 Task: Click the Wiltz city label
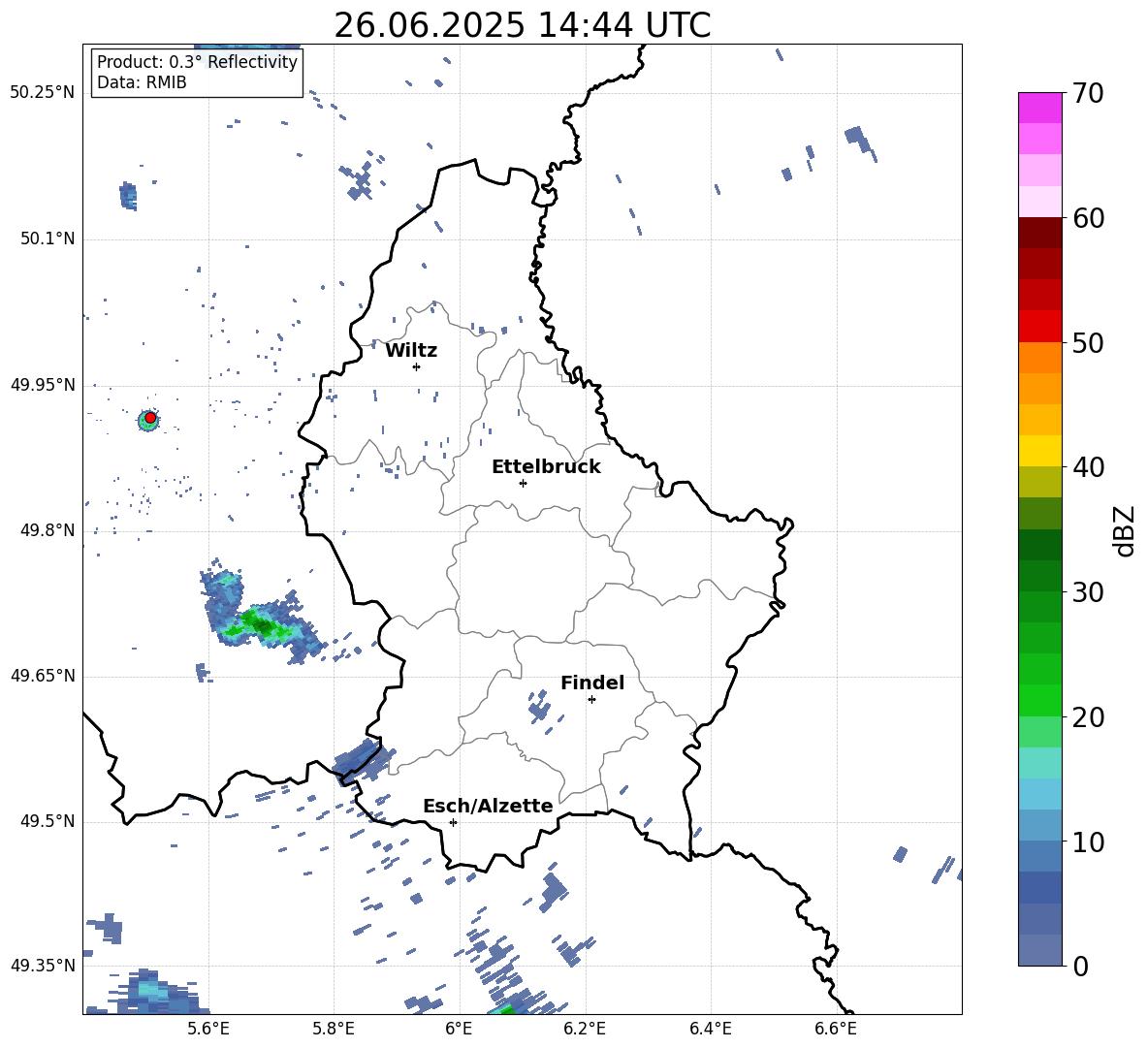click(x=411, y=351)
